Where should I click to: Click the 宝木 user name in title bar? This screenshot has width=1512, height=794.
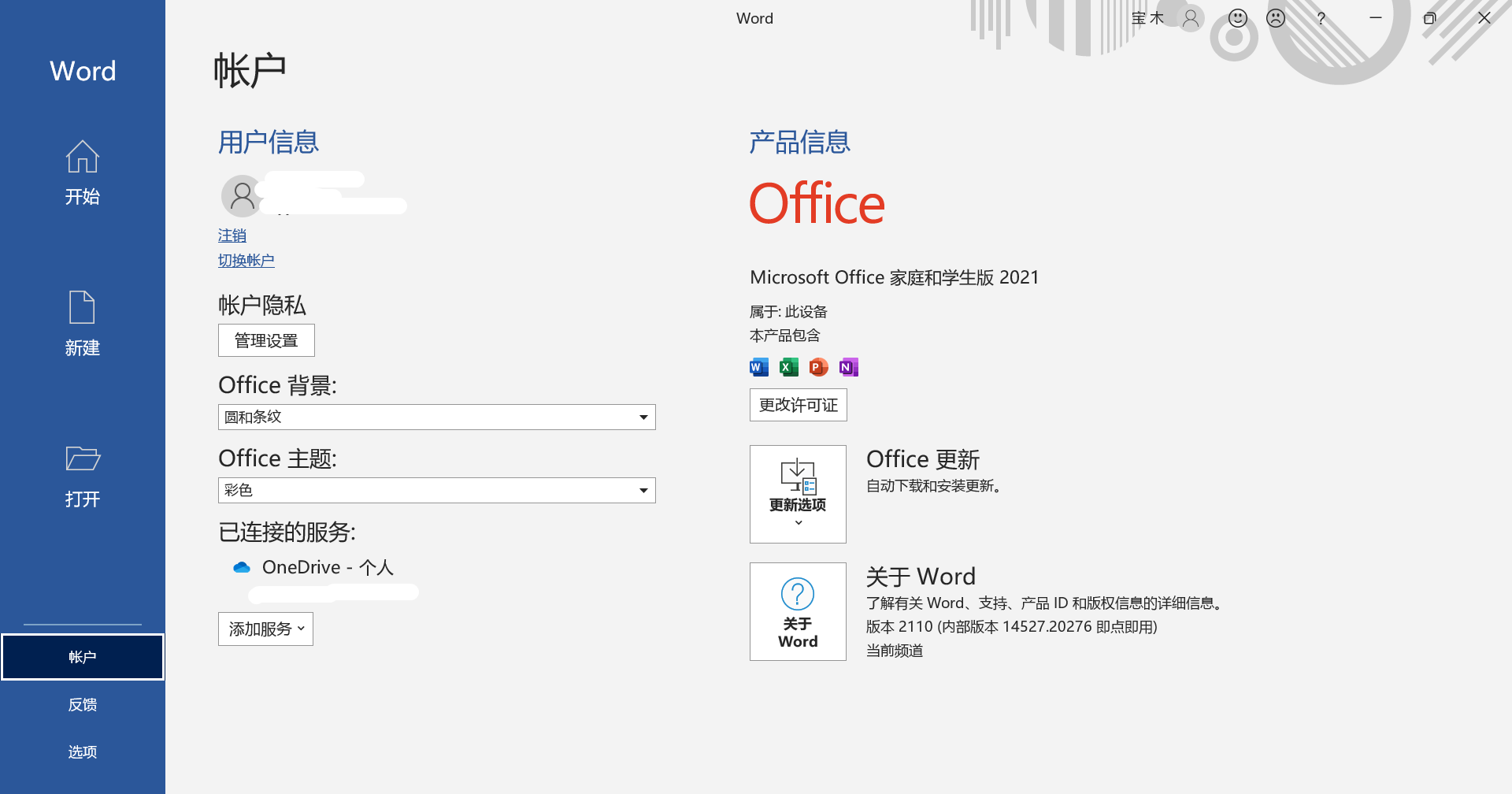pos(1147,18)
